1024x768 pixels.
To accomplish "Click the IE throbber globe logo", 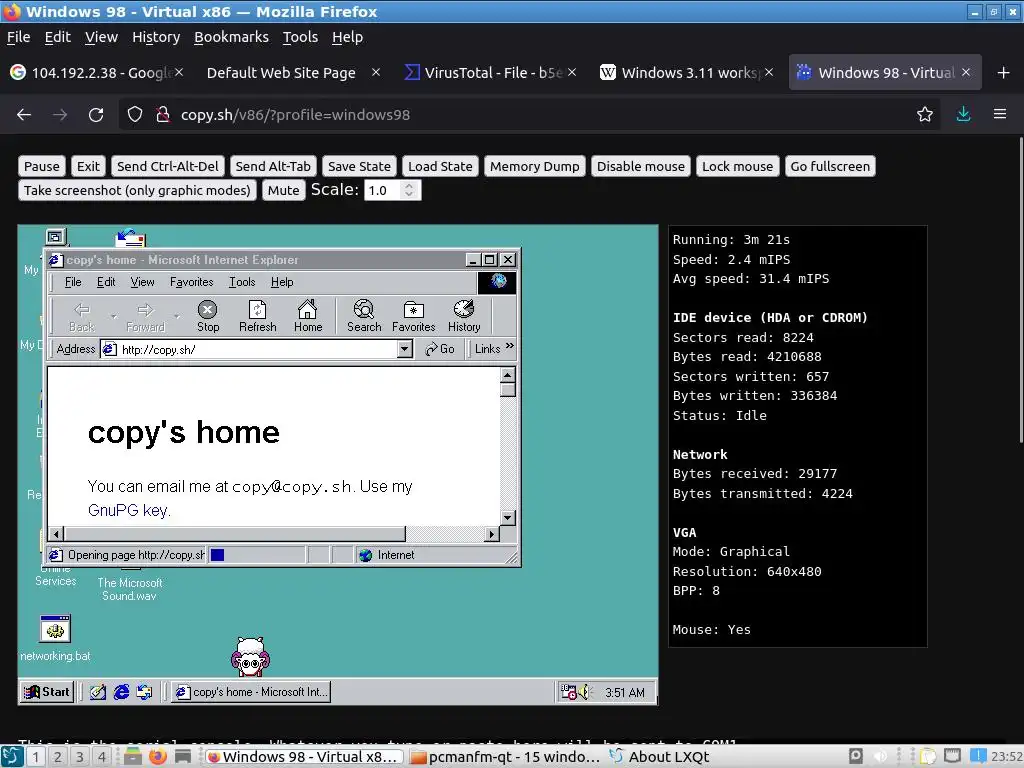I will click(498, 282).
